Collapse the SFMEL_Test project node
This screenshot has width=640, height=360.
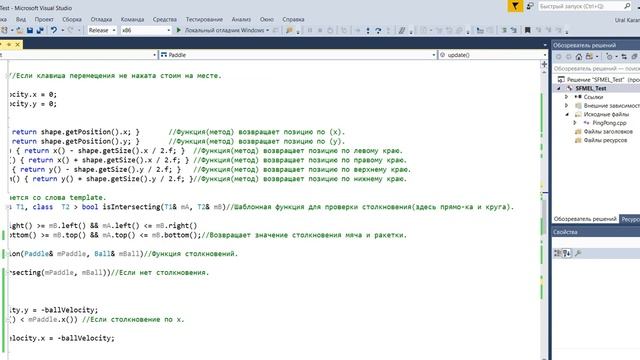(x=559, y=88)
